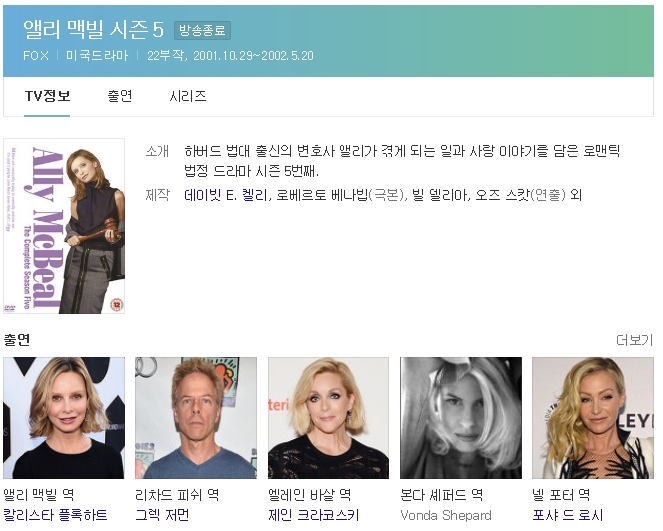Open producer 데이빗 E. 켈리 link

click(226, 194)
